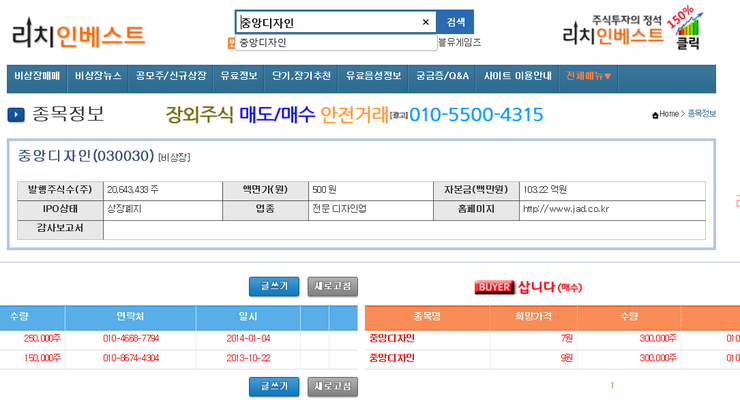Click the 일시 column header

coord(248,317)
